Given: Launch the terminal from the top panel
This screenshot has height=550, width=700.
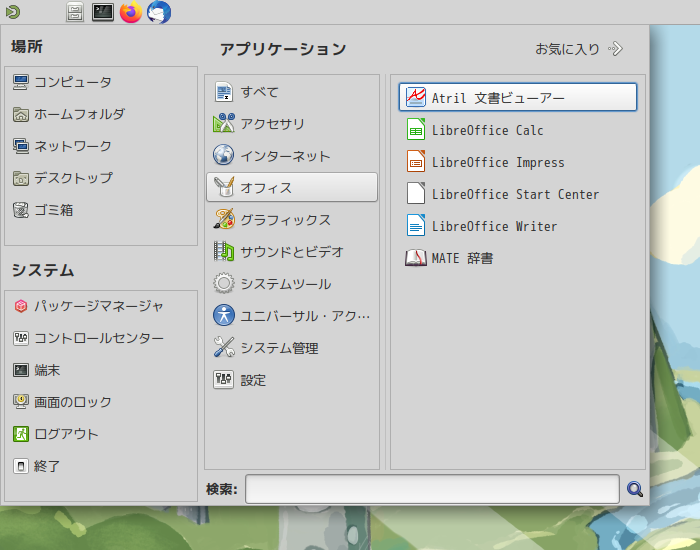Looking at the screenshot, I should tap(103, 12).
